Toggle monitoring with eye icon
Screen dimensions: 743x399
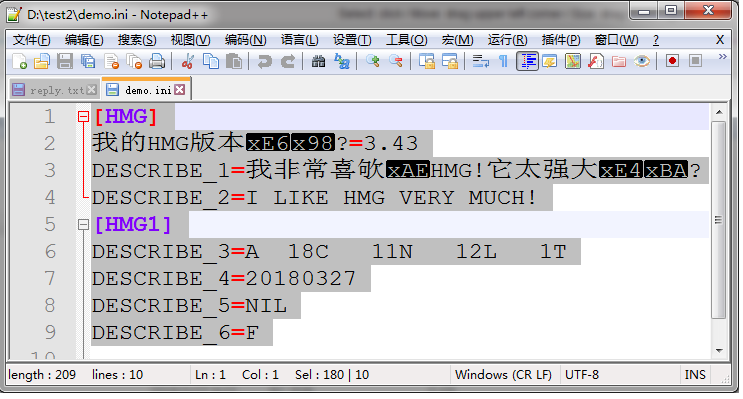[x=642, y=61]
